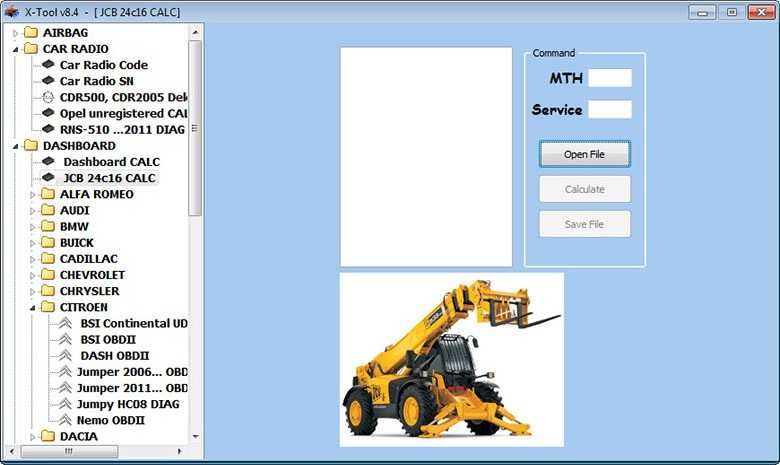780x465 pixels.
Task: Click the MTH input field
Action: pos(610,78)
